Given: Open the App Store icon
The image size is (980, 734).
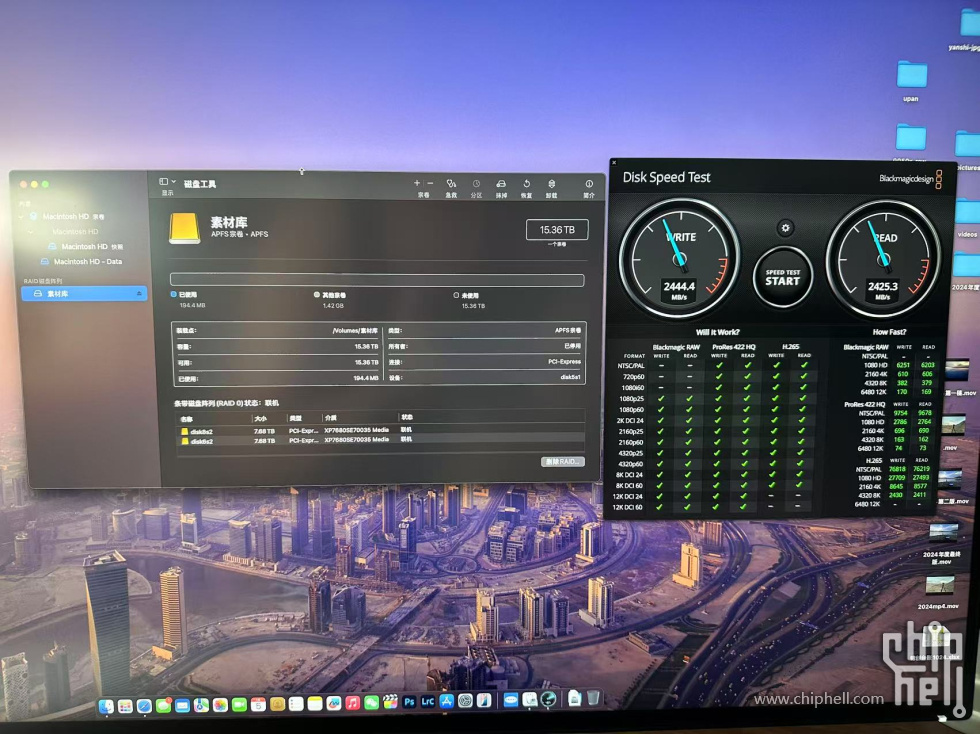Looking at the screenshot, I should click(447, 701).
